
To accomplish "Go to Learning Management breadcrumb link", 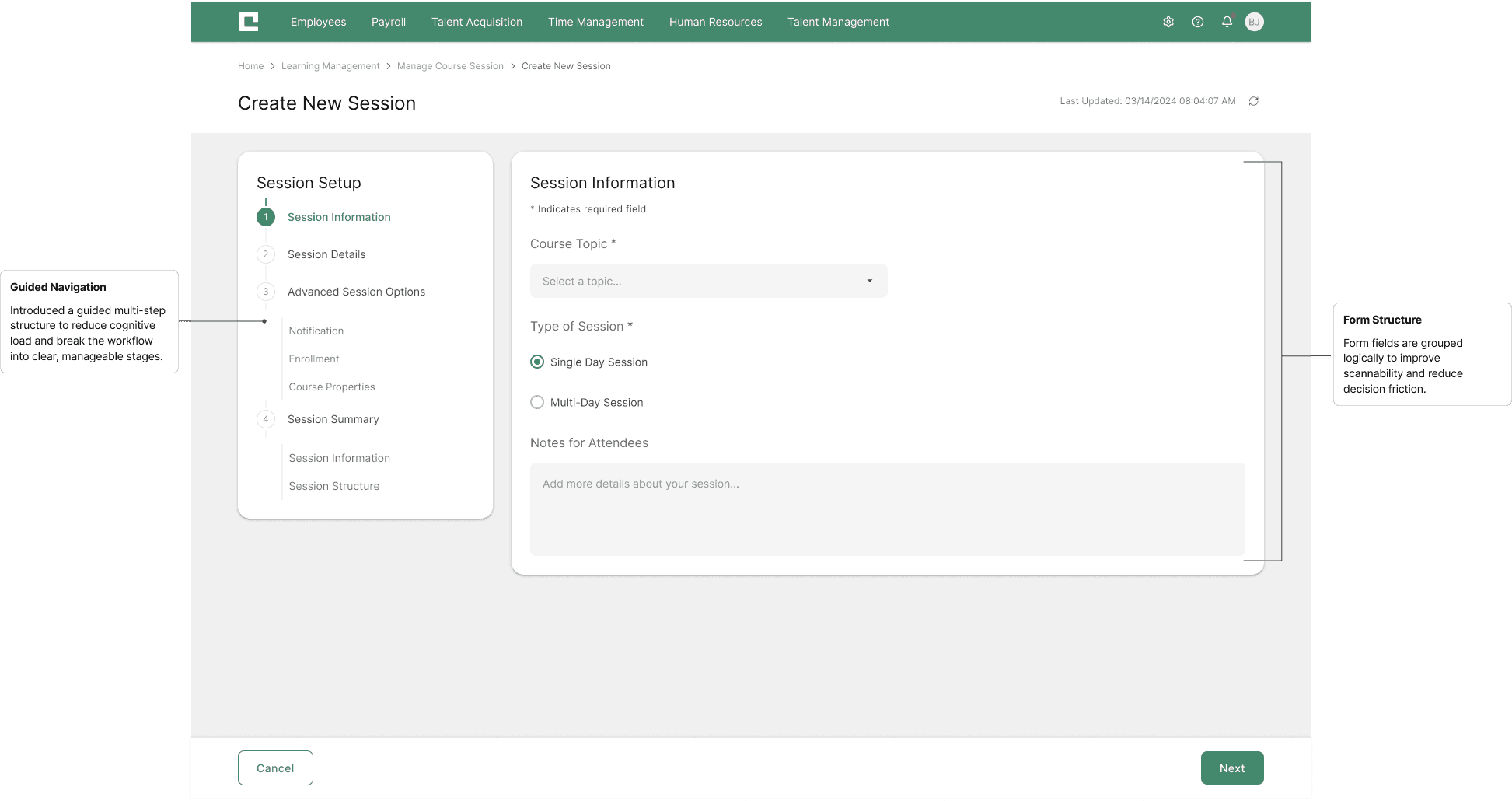I will tap(330, 66).
